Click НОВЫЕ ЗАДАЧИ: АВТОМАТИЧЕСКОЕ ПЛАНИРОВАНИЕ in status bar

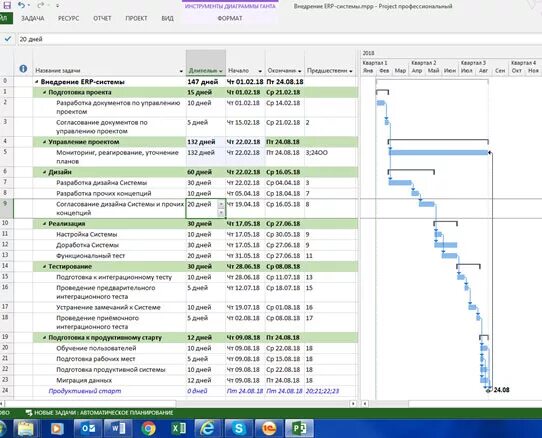pos(103,413)
